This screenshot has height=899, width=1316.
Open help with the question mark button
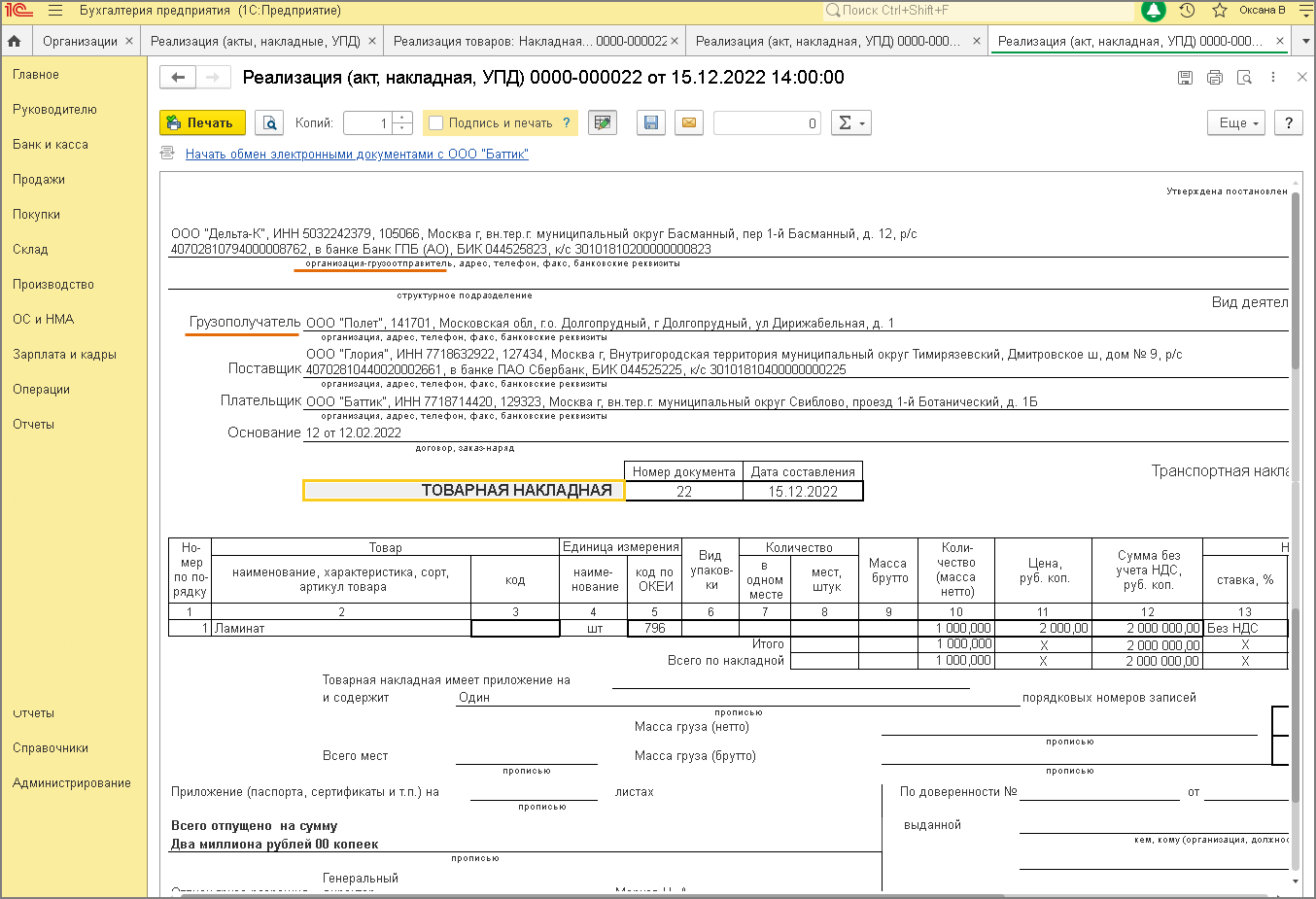pos(1289,123)
